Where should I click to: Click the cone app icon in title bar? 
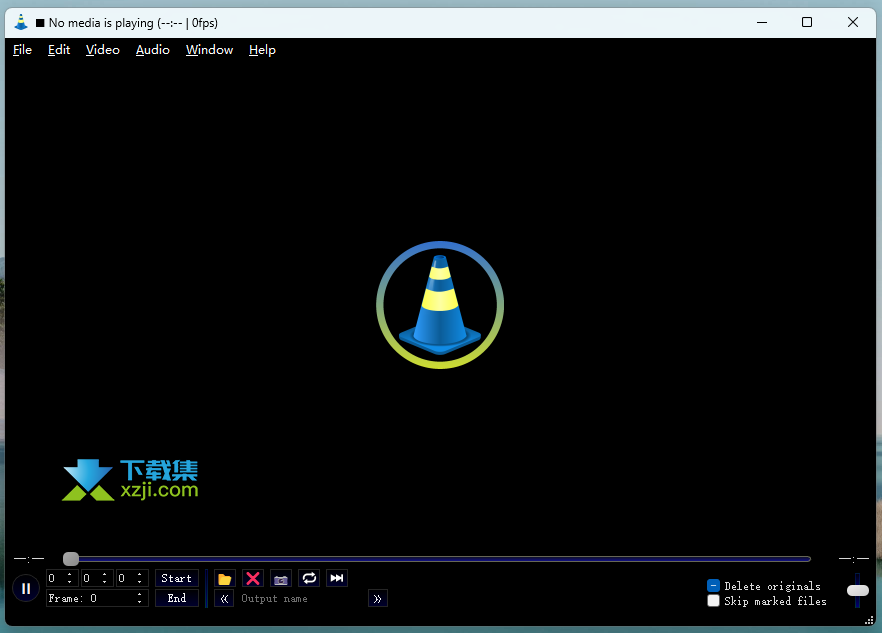pyautogui.click(x=21, y=23)
